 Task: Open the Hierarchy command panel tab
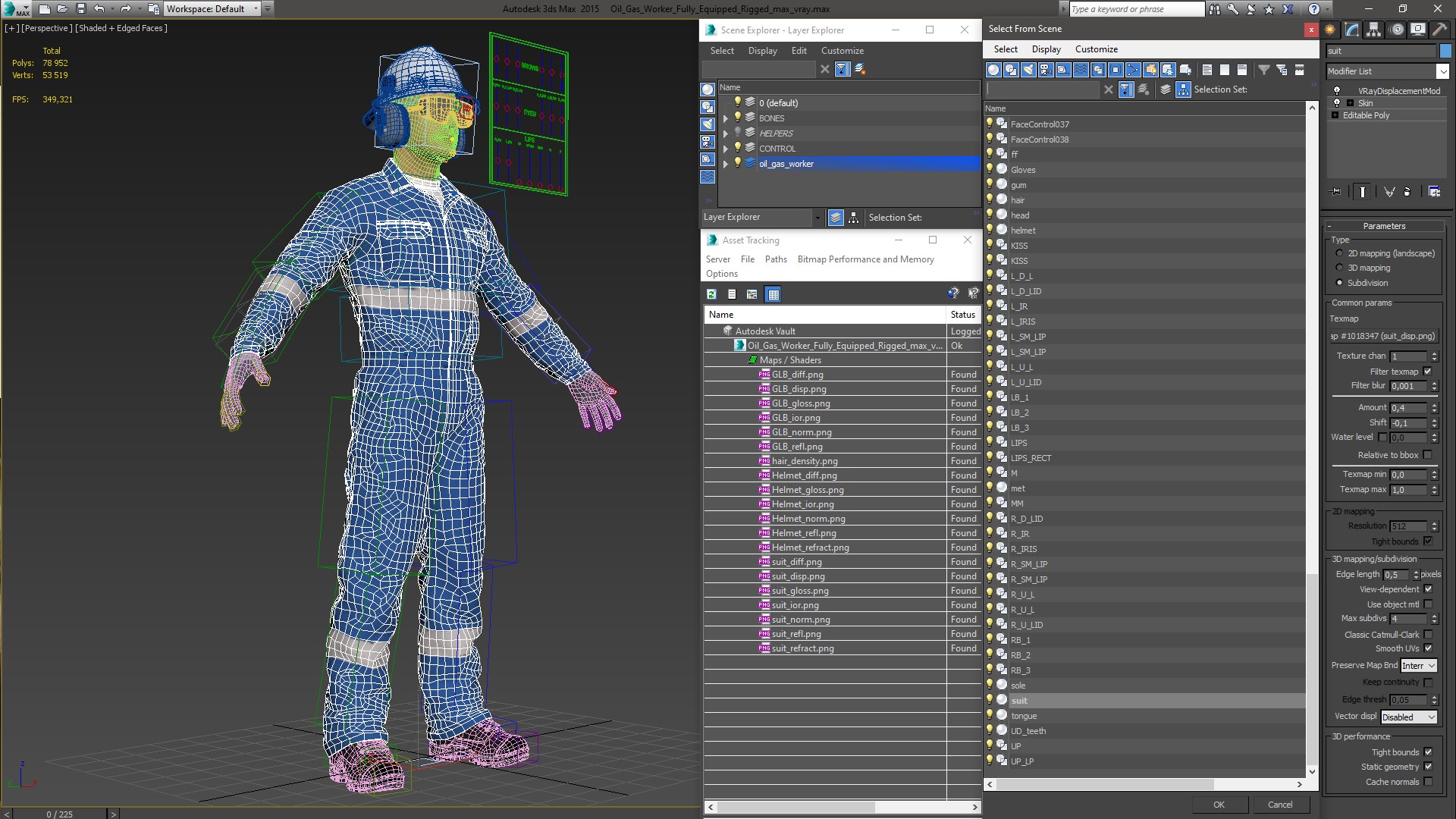[1373, 30]
